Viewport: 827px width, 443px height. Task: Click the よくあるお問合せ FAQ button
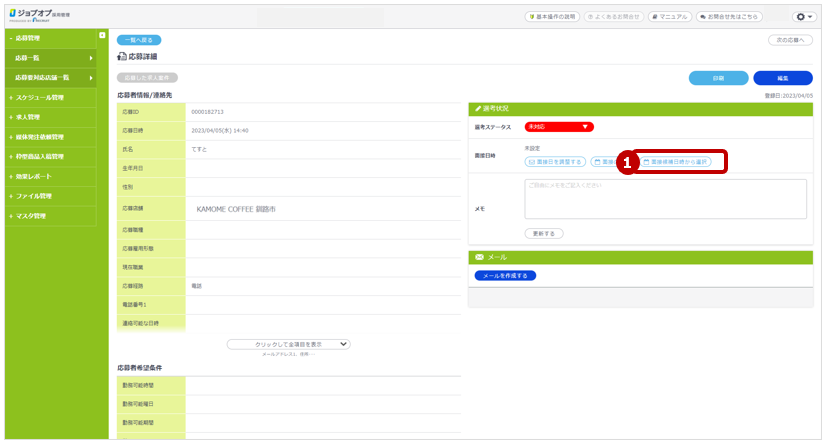[x=613, y=17]
